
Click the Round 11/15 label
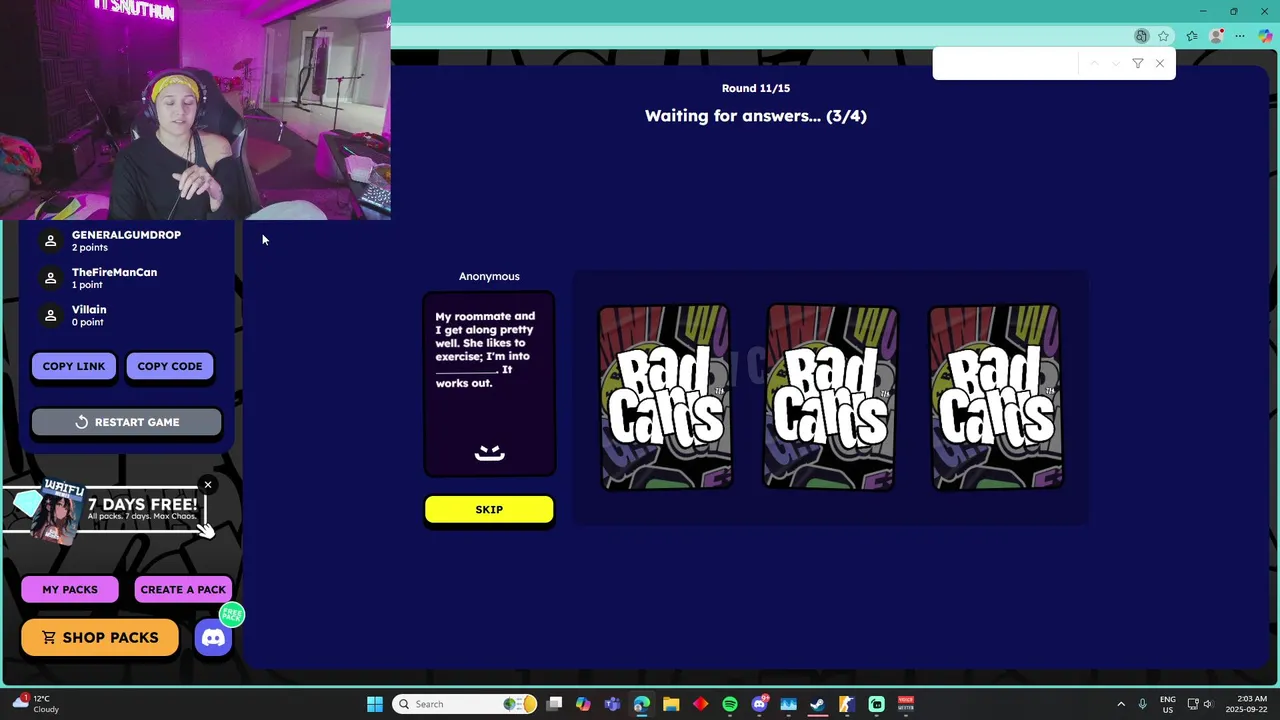pos(756,88)
